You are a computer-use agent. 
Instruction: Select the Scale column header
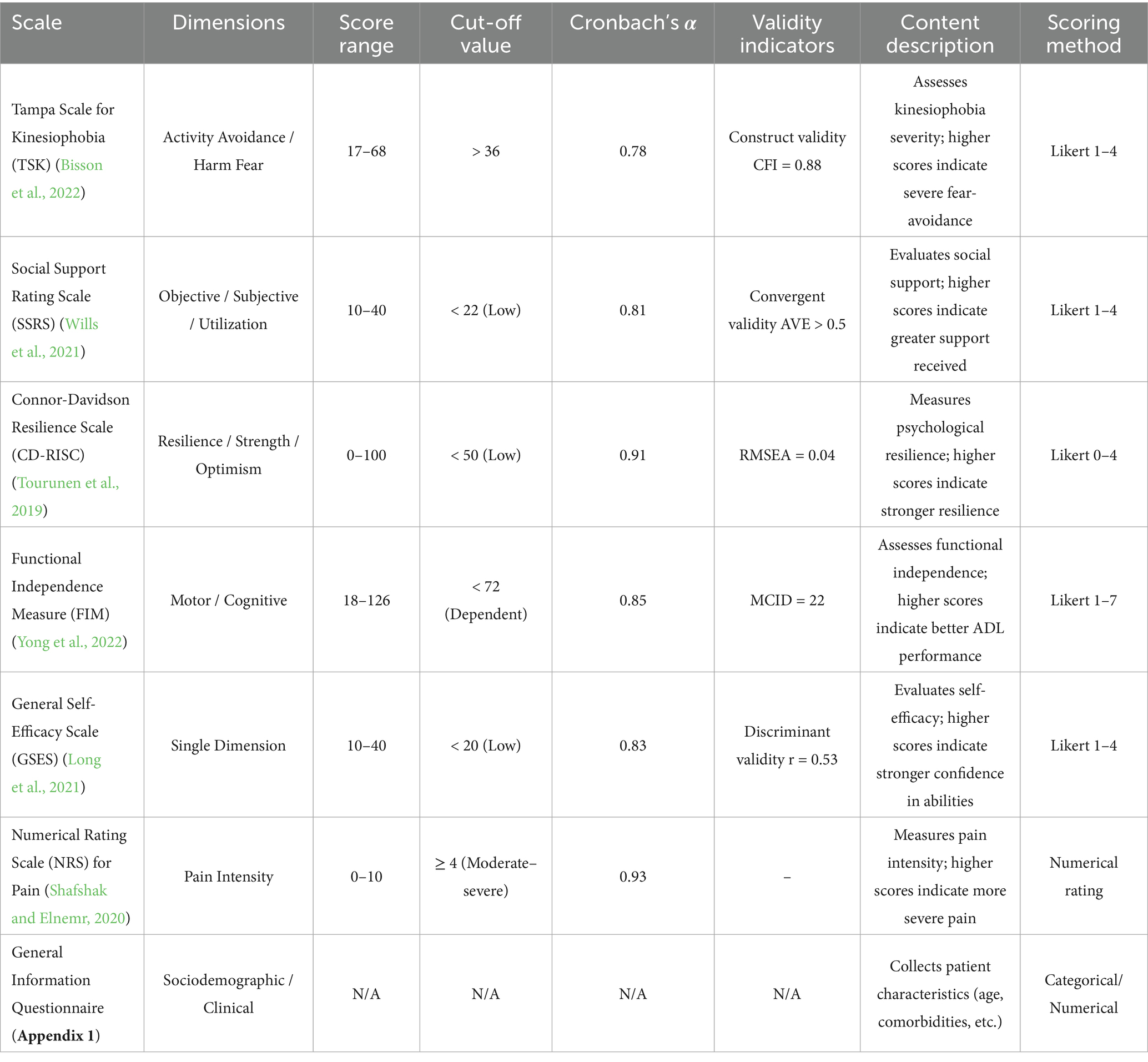[72, 32]
